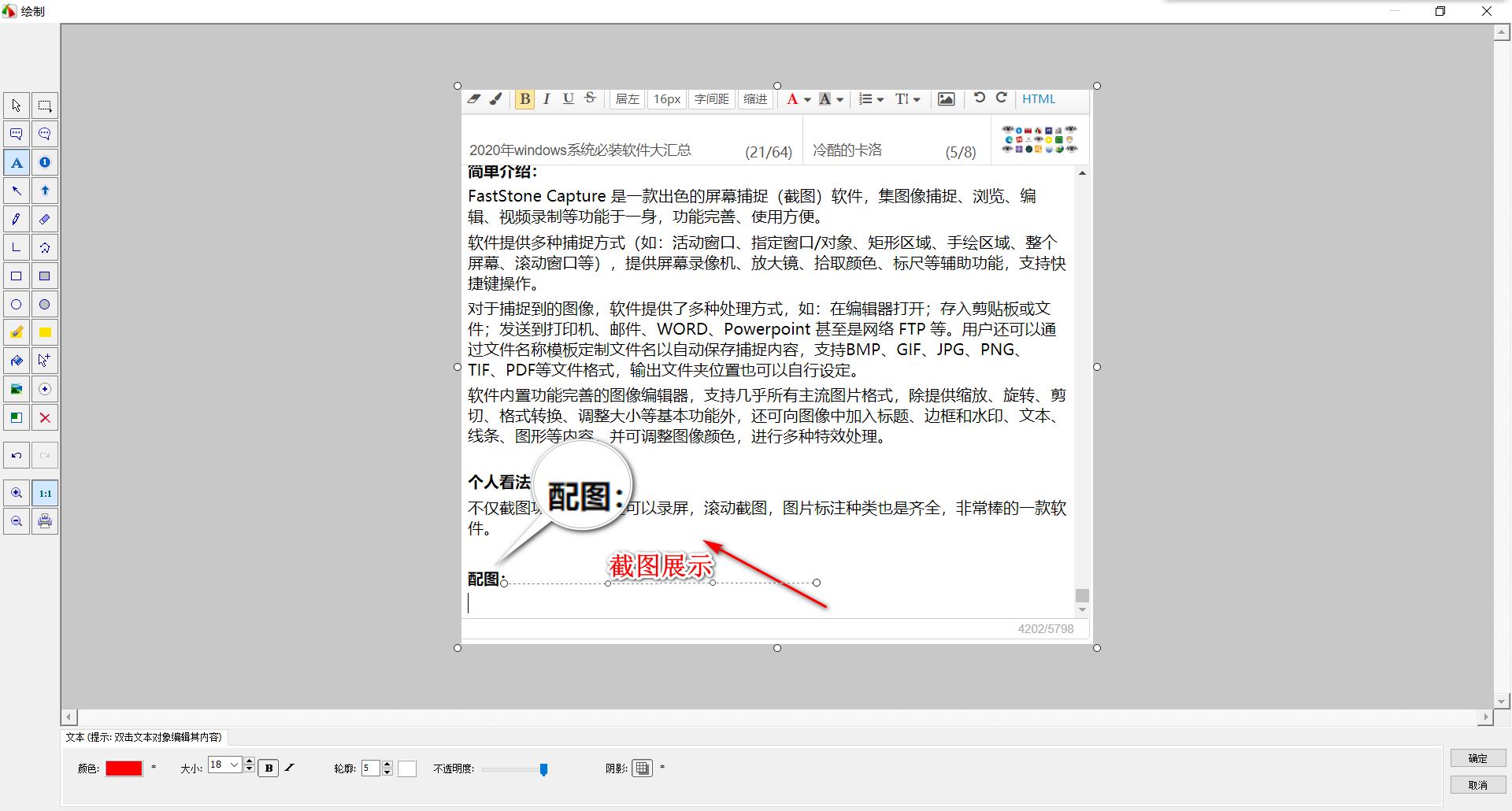Click the Undo icon in the left toolbar

[x=17, y=455]
